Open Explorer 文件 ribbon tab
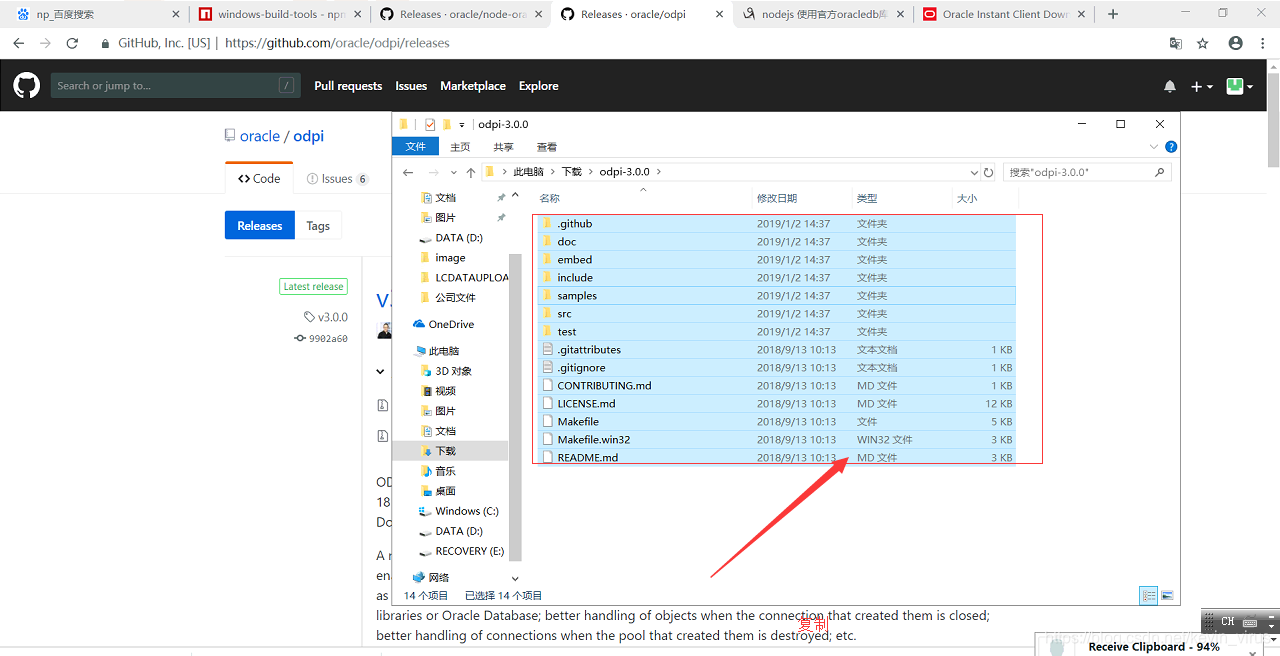 [x=416, y=147]
